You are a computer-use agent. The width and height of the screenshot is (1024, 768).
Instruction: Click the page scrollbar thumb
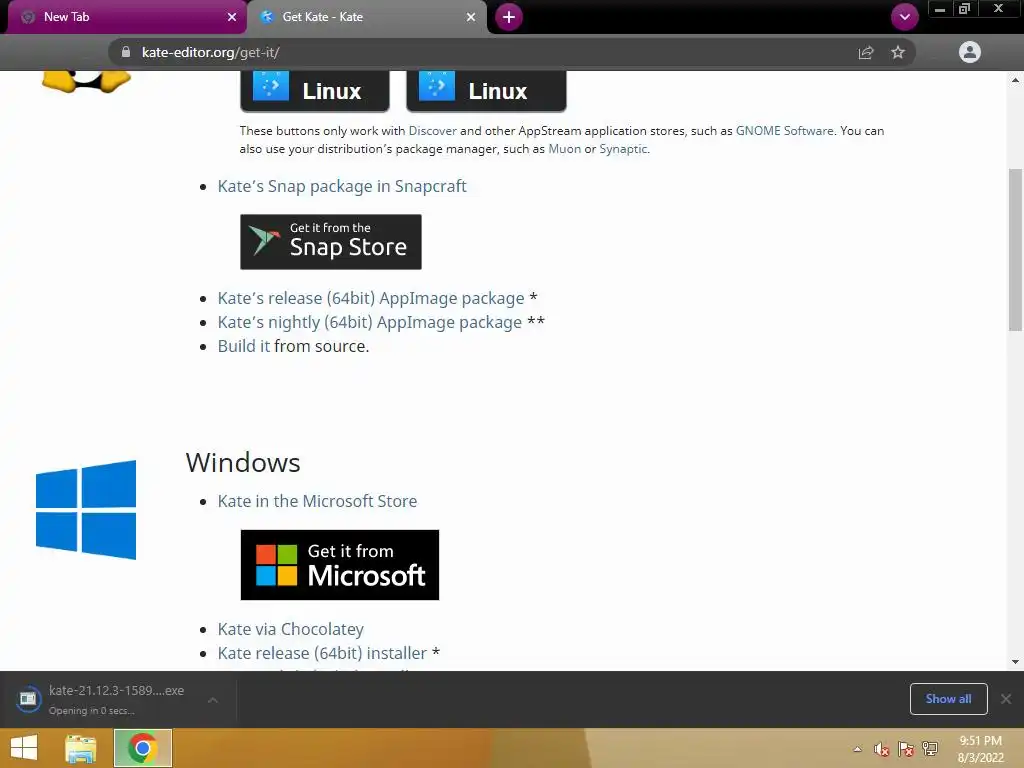pos(1015,249)
